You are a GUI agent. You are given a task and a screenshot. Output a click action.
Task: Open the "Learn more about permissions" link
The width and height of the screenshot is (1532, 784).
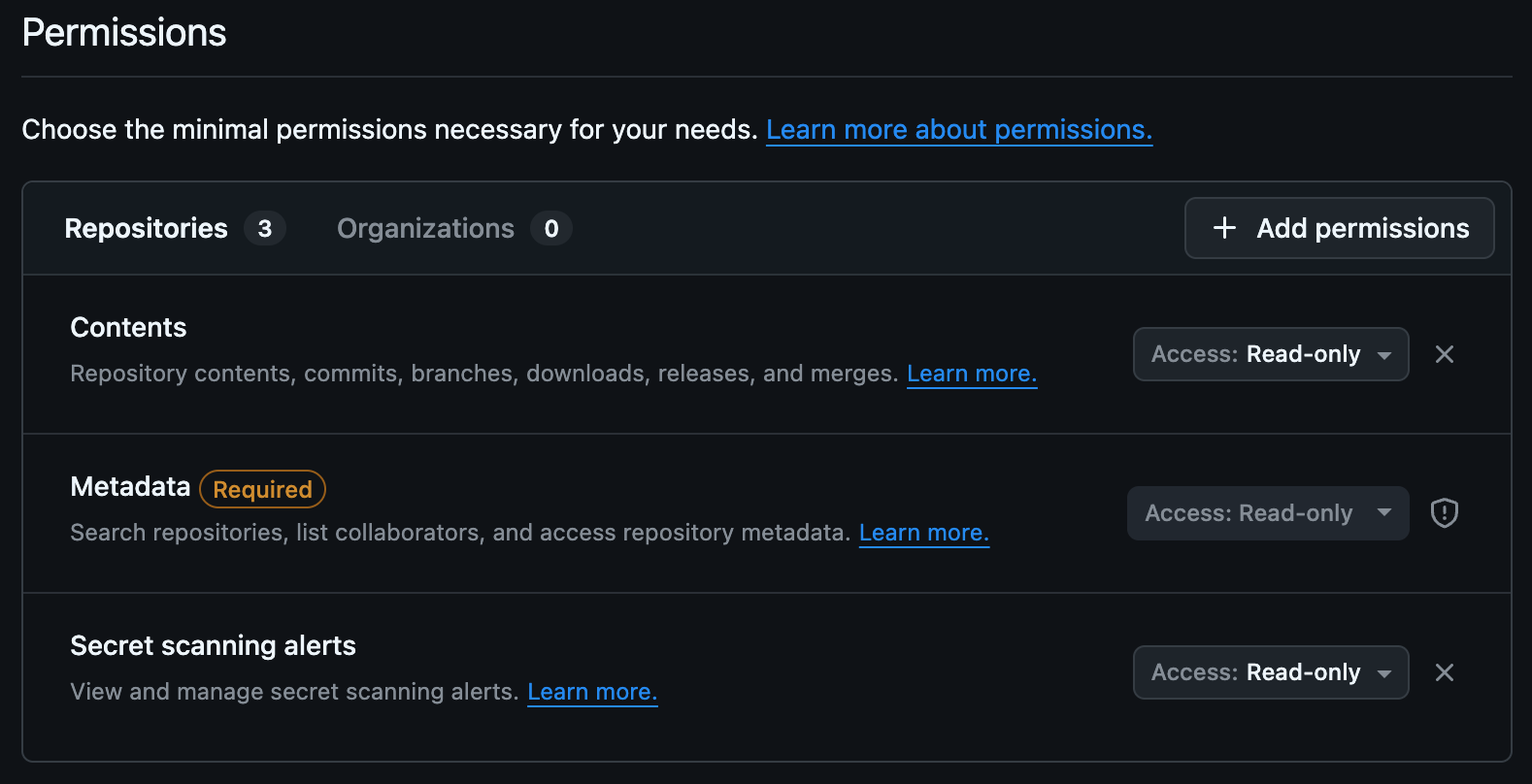coord(959,129)
